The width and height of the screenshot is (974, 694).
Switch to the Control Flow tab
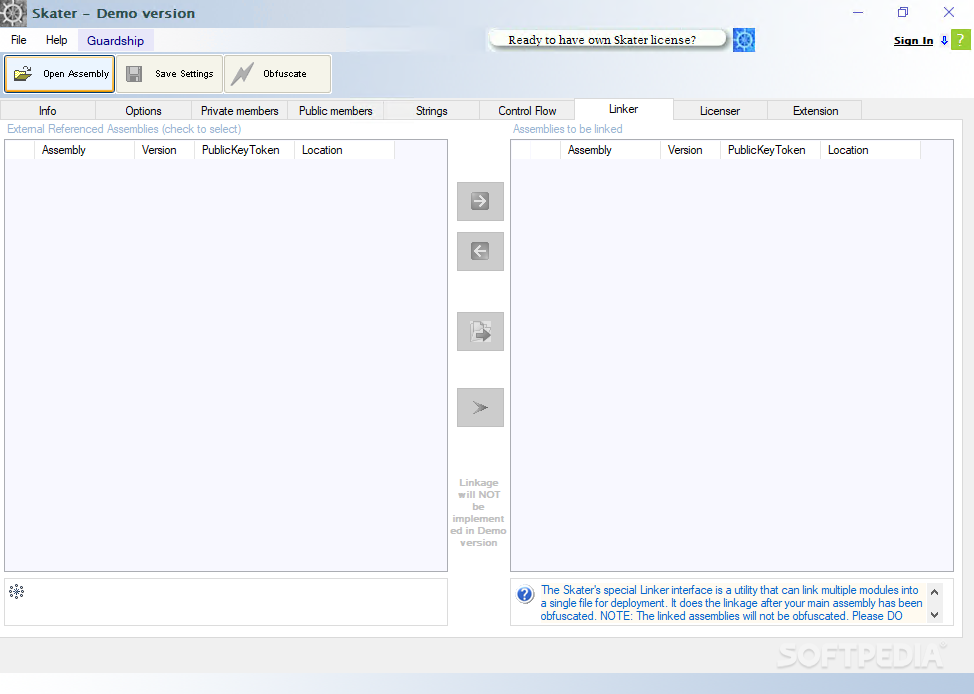[527, 111]
